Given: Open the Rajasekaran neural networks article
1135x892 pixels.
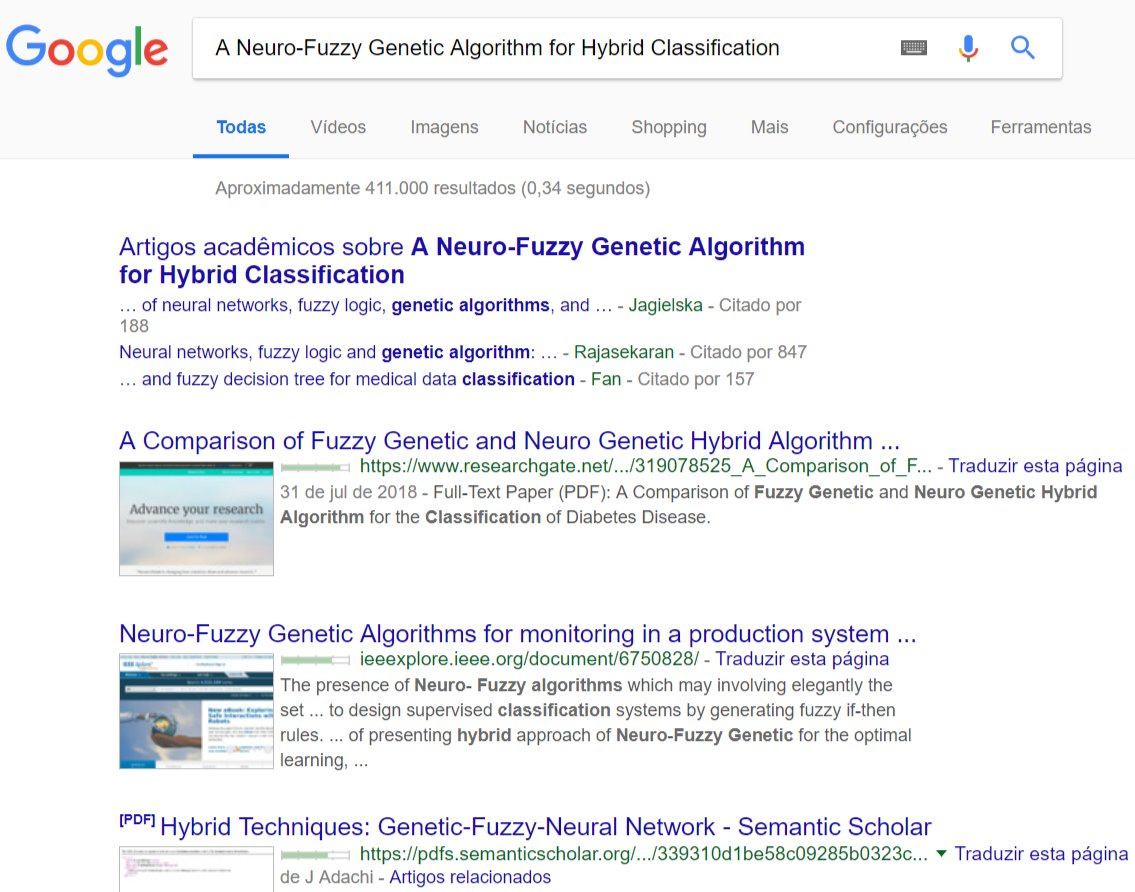Looking at the screenshot, I should click(x=338, y=353).
